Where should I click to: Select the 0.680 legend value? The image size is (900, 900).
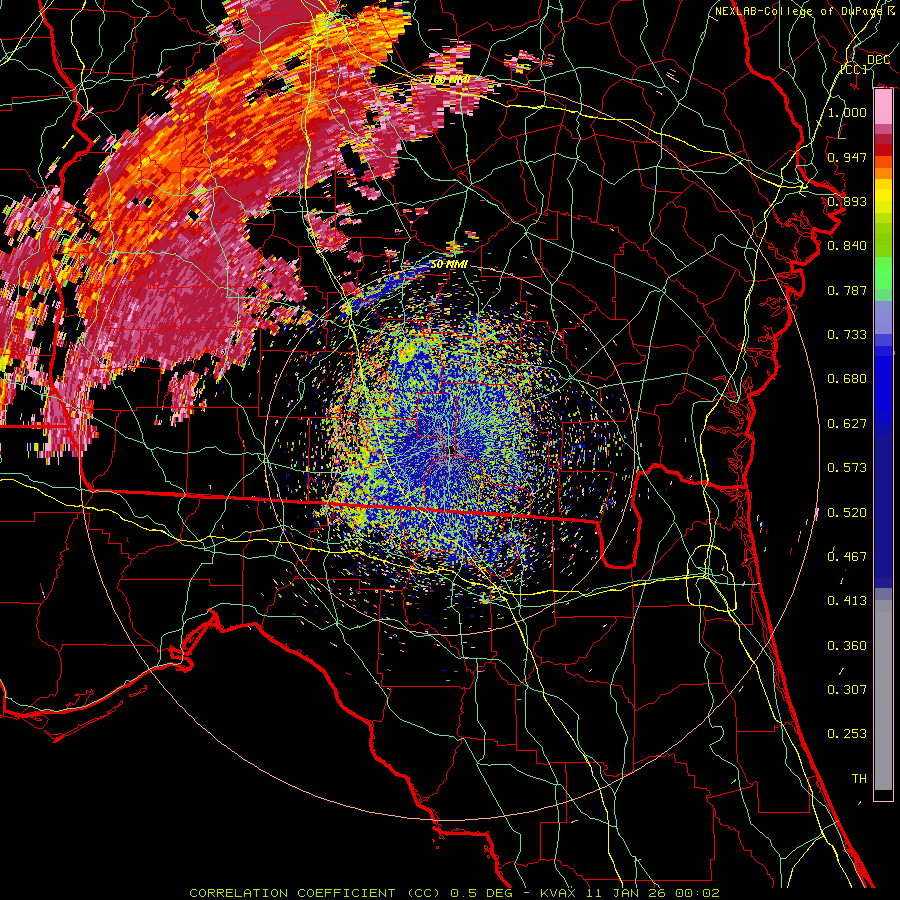(x=847, y=379)
